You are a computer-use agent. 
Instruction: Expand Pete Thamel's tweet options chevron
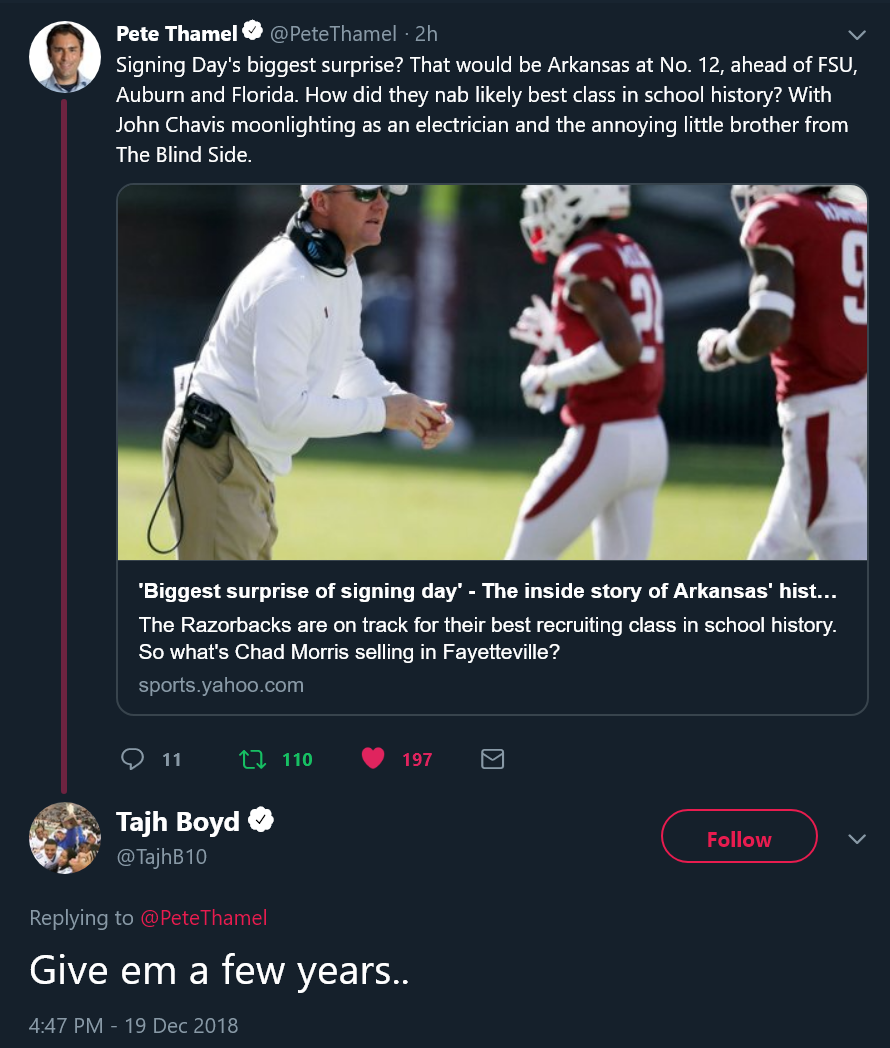coord(856,34)
